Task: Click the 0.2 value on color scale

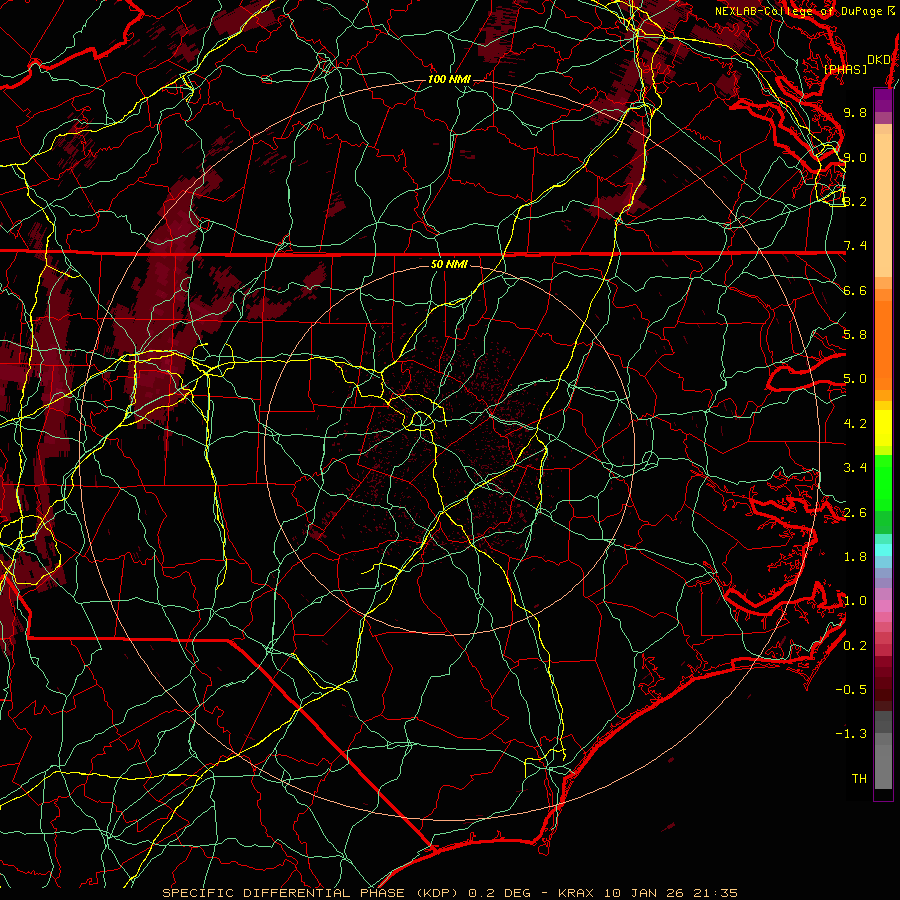Action: (855, 646)
